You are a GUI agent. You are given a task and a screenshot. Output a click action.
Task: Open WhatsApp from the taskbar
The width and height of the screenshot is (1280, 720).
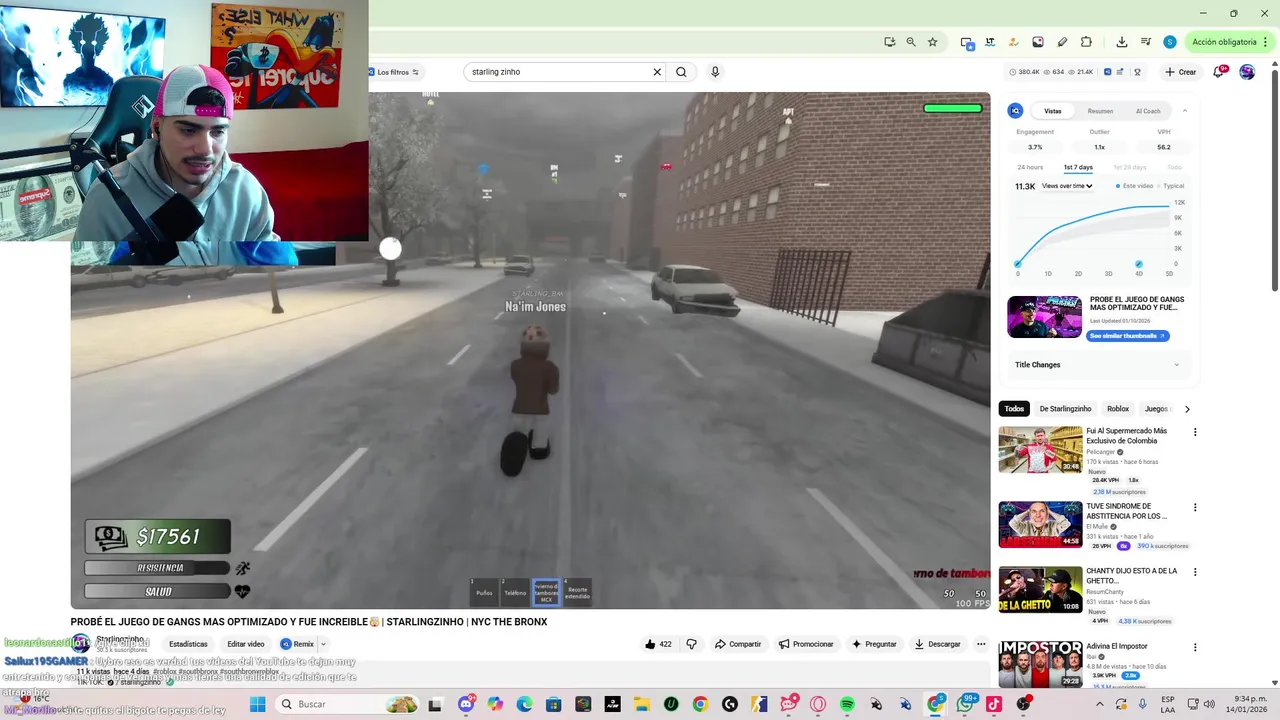pos(965,704)
